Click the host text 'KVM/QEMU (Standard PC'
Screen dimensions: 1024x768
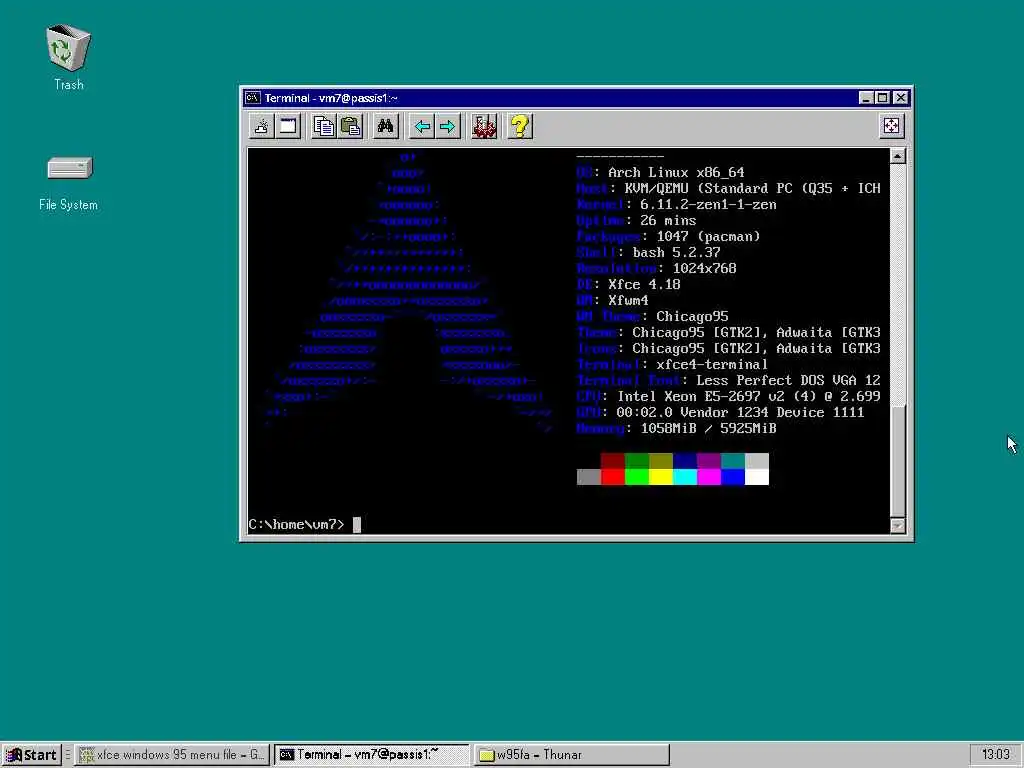pos(708,189)
